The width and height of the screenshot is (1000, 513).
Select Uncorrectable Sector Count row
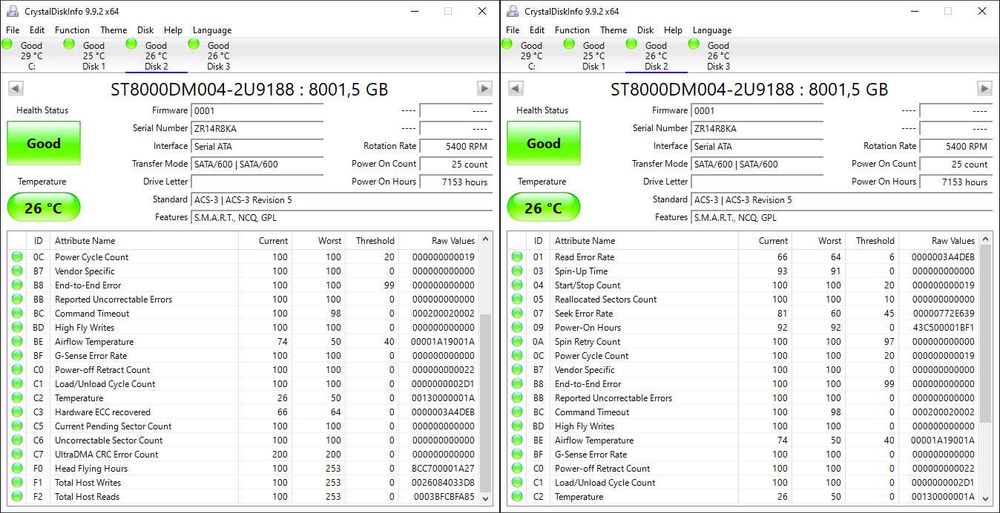click(x=243, y=440)
